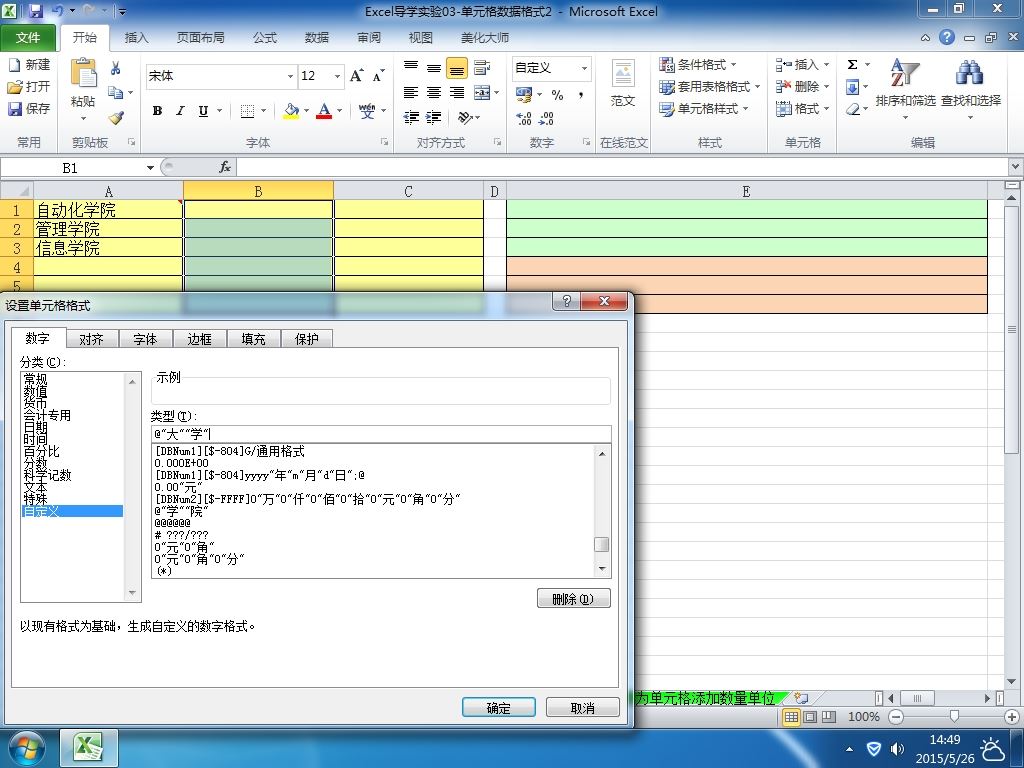This screenshot has height=768, width=1024.
Task: Click the Borders icon in font group
Action: pyautogui.click(x=248, y=111)
